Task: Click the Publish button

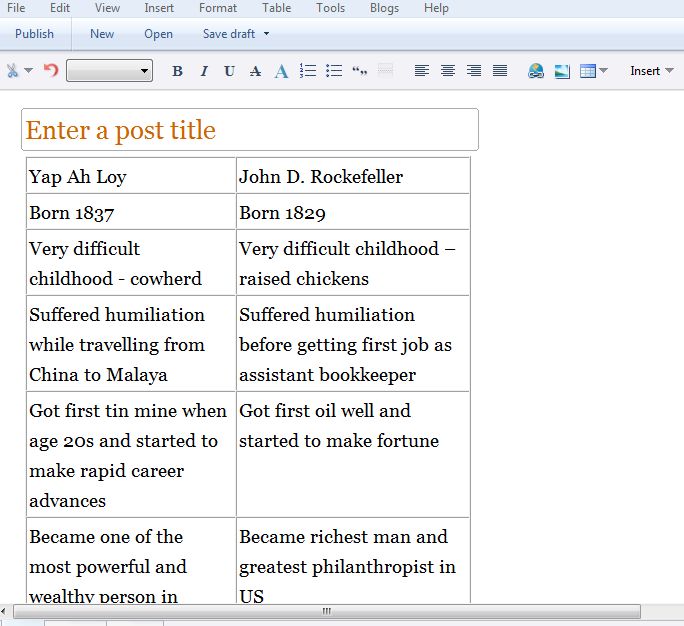Action: point(34,34)
